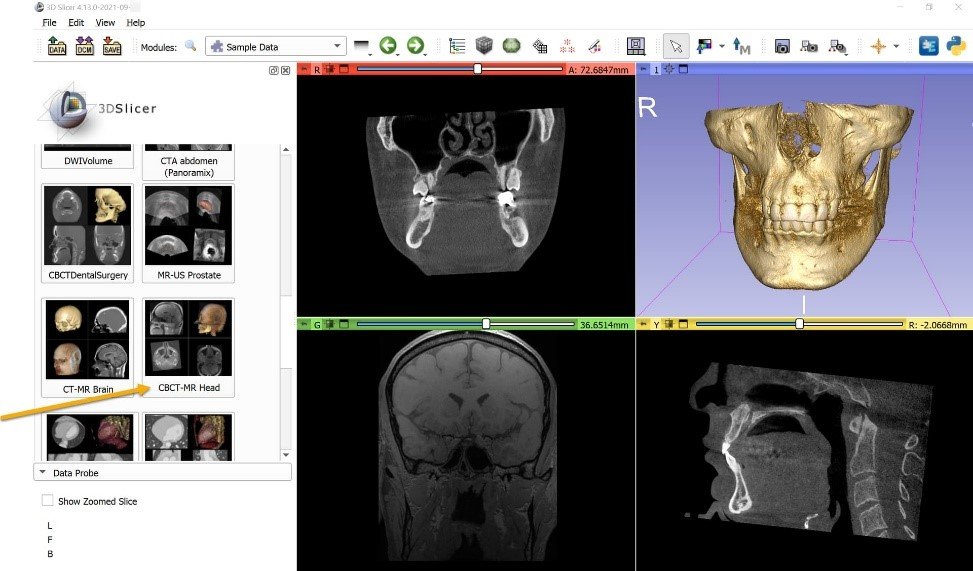Click the SAVE toolbar icon
973x571 pixels.
tap(111, 46)
